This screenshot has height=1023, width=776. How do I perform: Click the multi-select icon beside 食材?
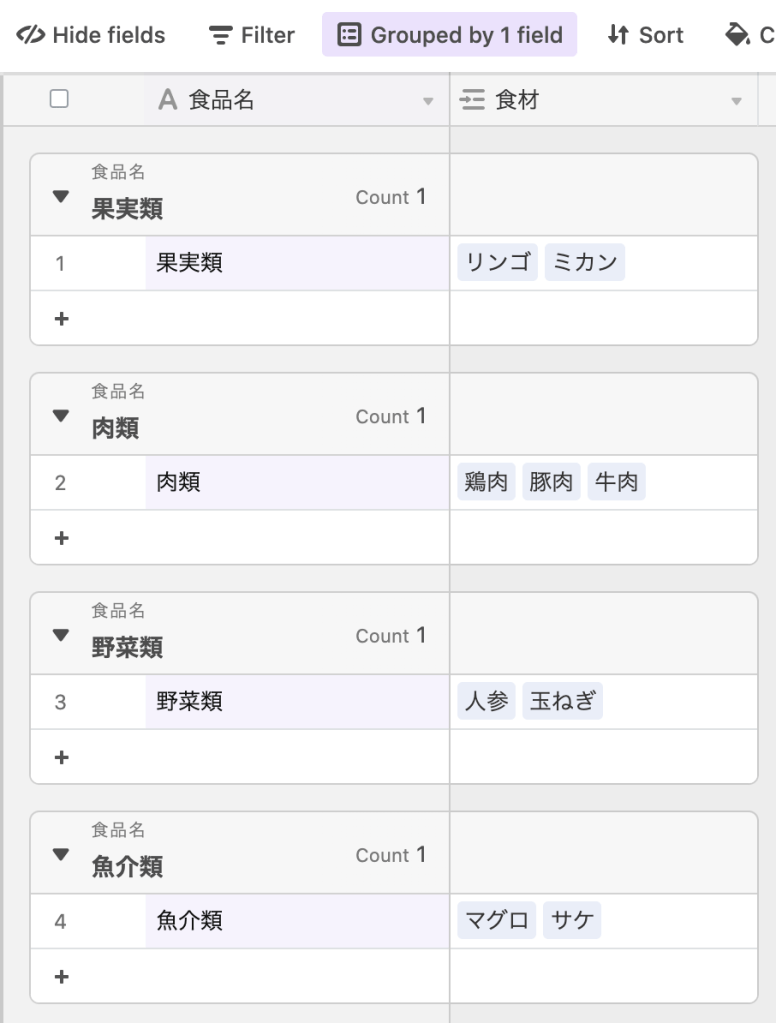tap(472, 100)
